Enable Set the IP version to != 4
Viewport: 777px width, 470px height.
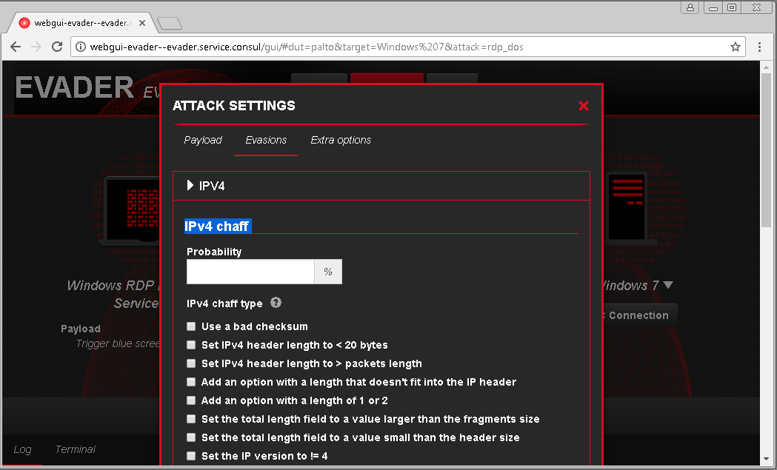pos(191,456)
